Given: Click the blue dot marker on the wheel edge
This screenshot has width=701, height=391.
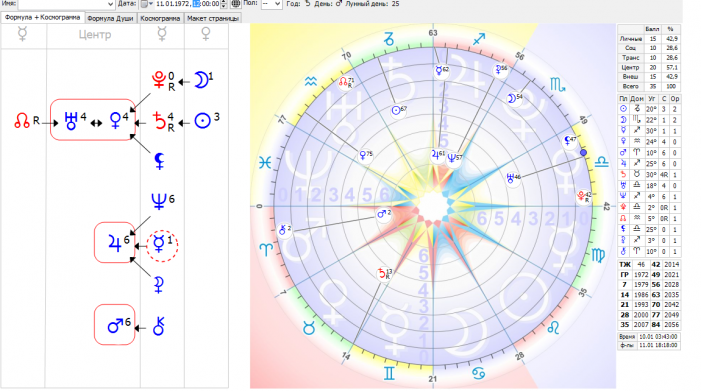Looking at the screenshot, I should pos(583,153).
